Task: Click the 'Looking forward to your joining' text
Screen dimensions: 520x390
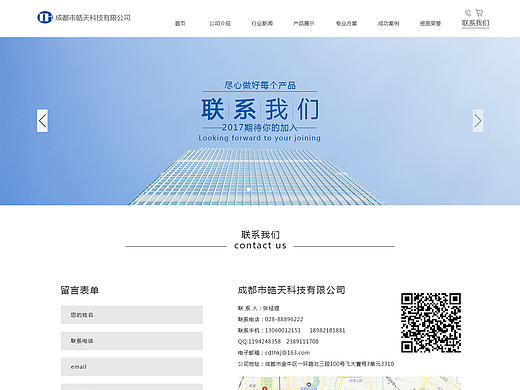Action: (260, 138)
